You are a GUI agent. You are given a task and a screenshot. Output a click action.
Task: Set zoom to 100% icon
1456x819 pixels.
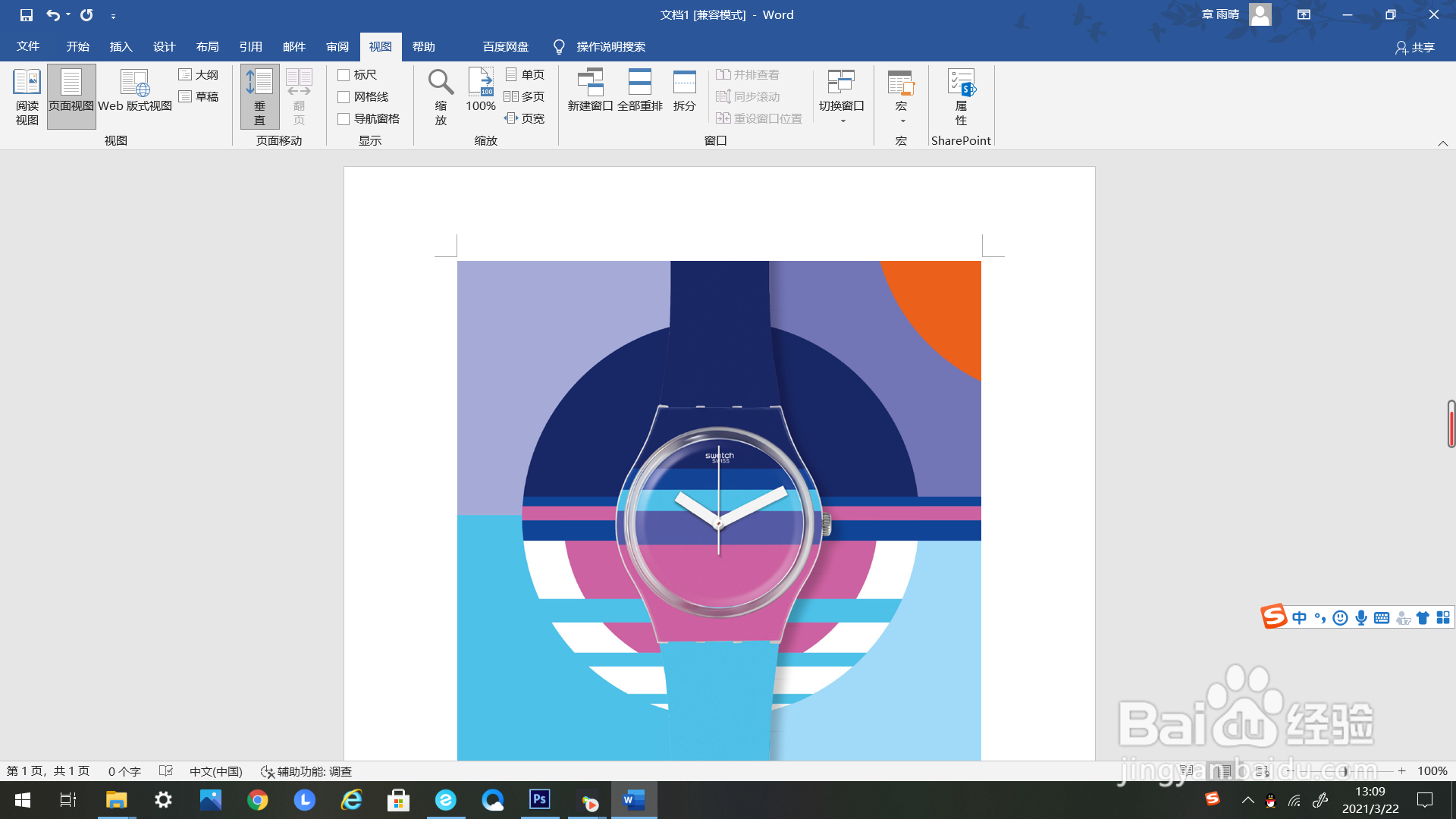tap(481, 83)
